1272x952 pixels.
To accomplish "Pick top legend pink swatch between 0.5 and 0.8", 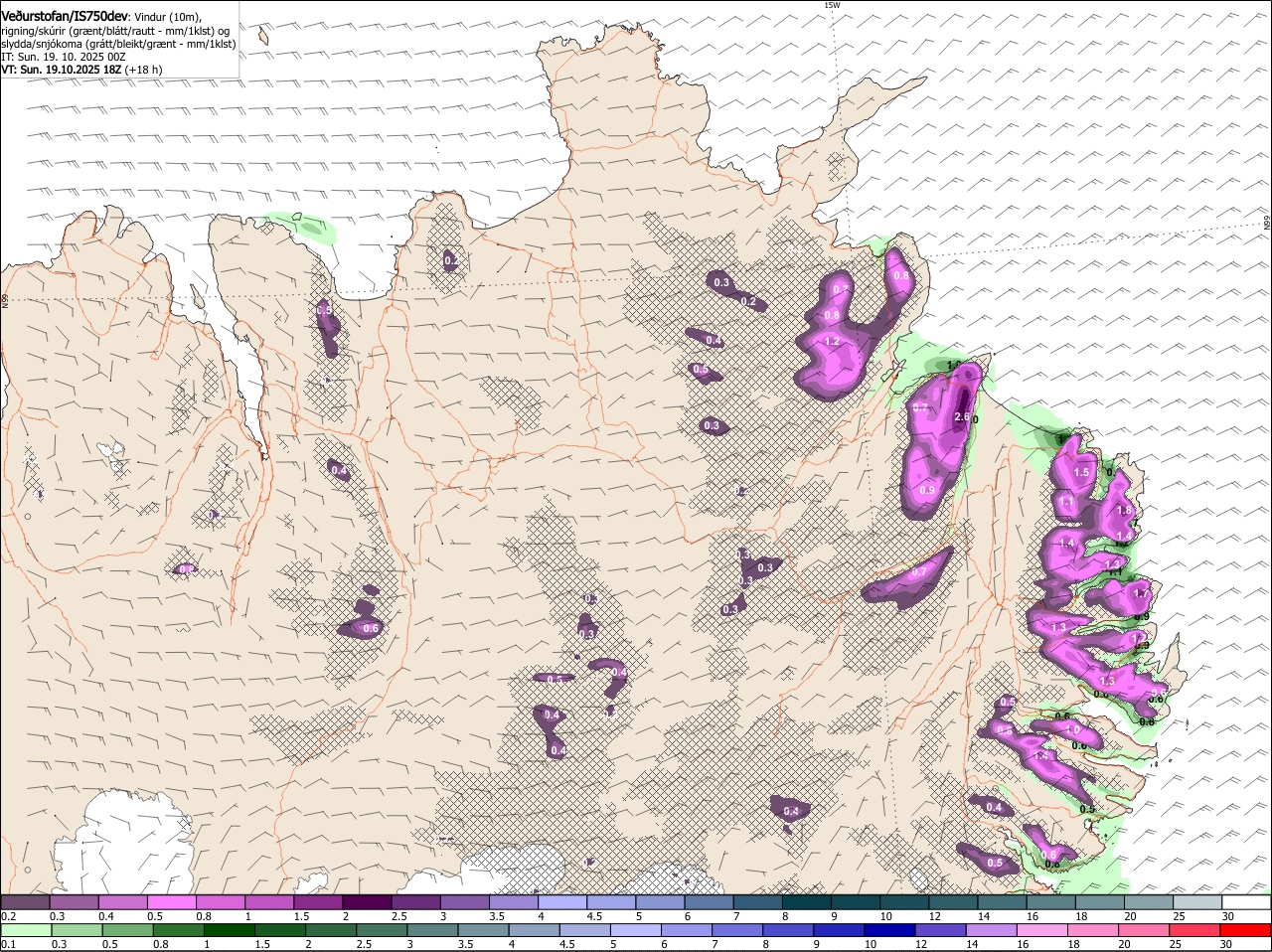I will [x=171, y=902].
